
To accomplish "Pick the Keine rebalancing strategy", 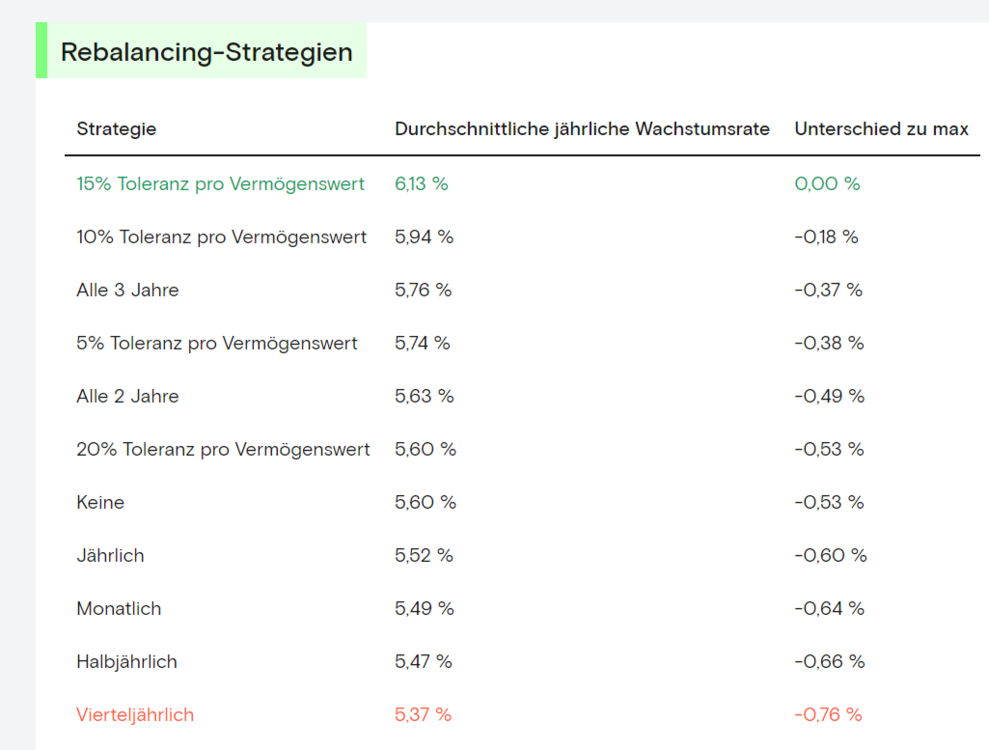I will (100, 502).
